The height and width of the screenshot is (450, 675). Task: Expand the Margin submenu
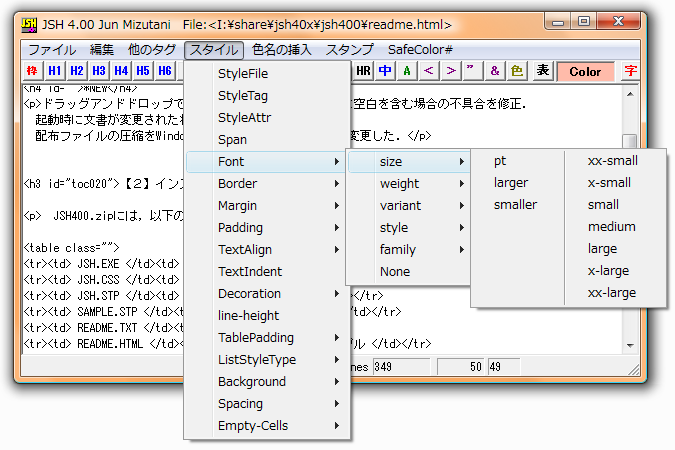267,205
